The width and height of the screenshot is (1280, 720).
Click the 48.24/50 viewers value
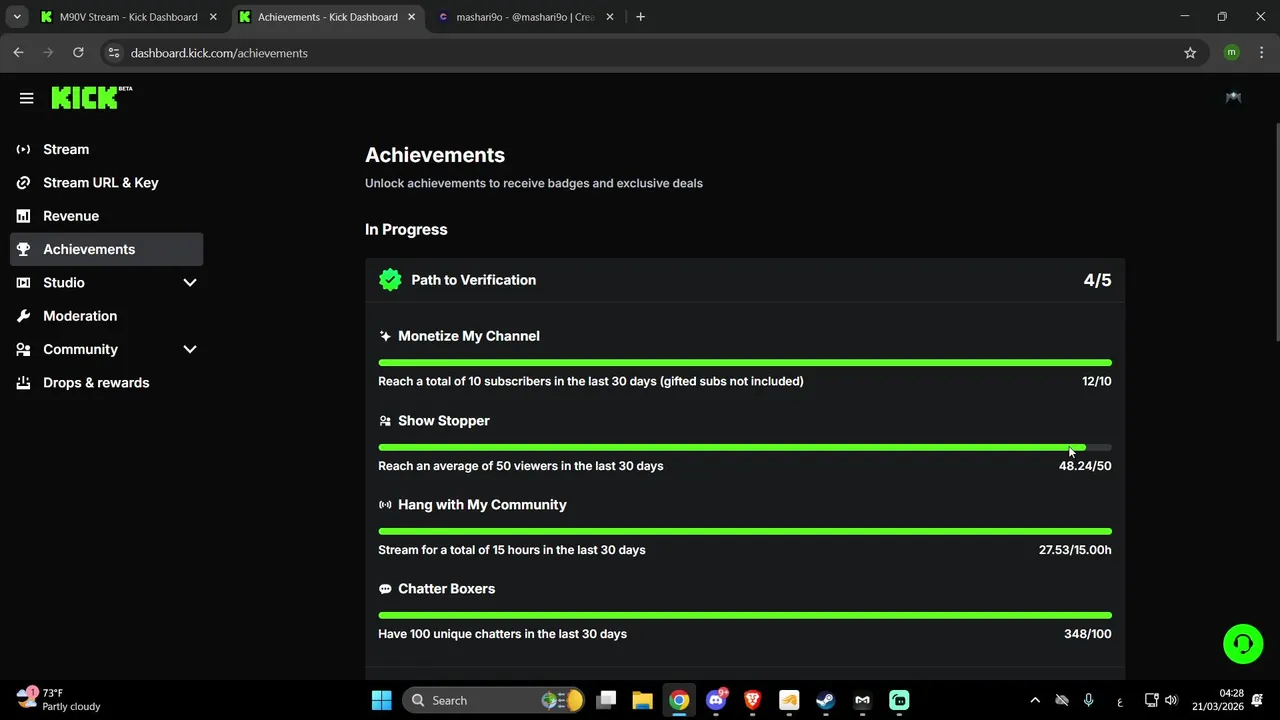point(1085,466)
